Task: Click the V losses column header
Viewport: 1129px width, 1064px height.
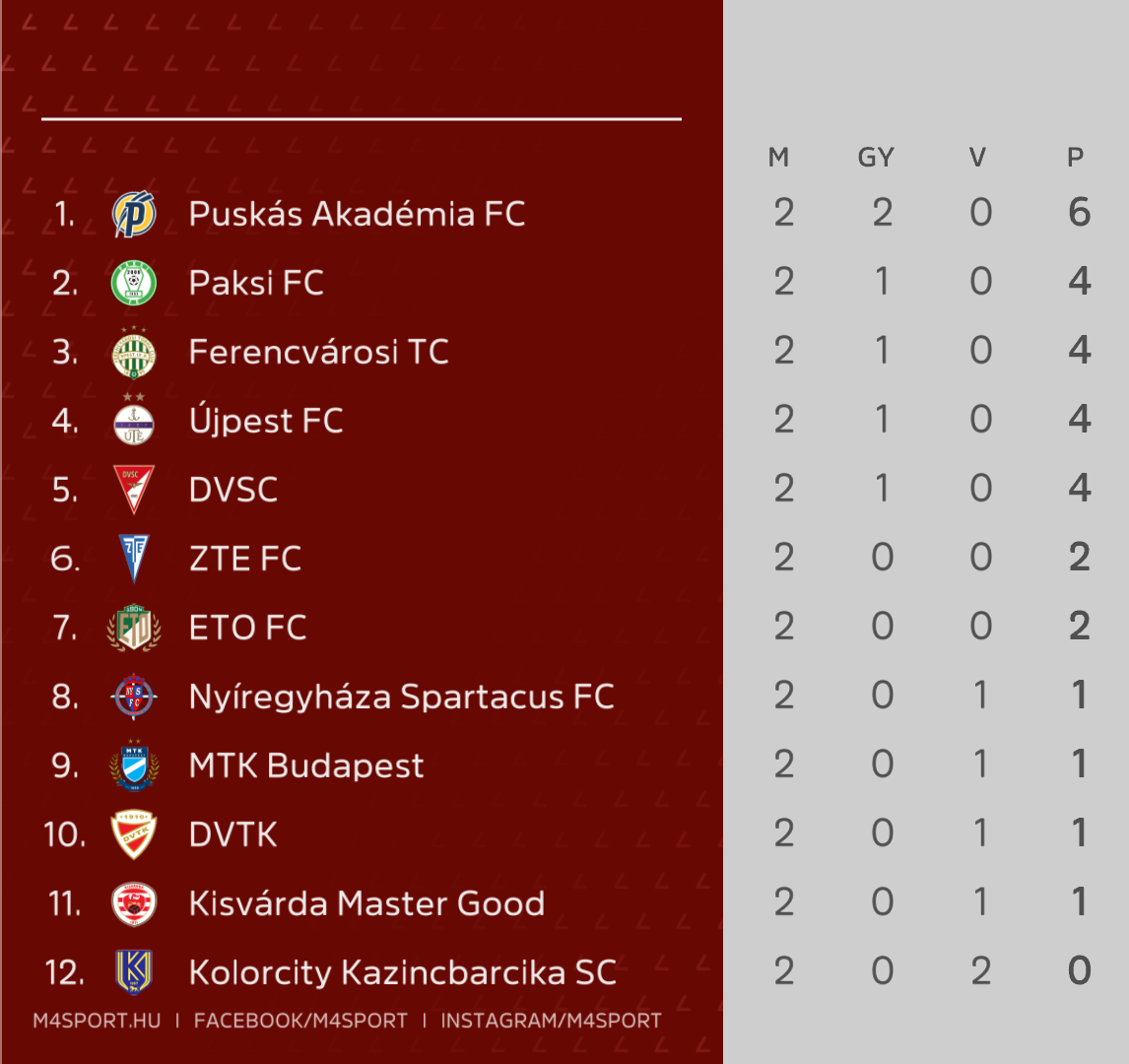Action: [x=977, y=157]
